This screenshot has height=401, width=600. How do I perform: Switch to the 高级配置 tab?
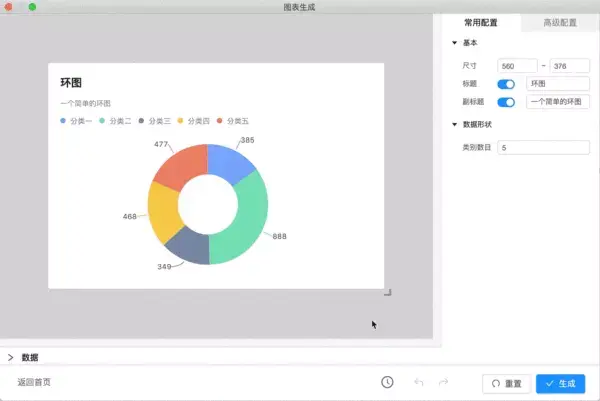click(x=560, y=23)
